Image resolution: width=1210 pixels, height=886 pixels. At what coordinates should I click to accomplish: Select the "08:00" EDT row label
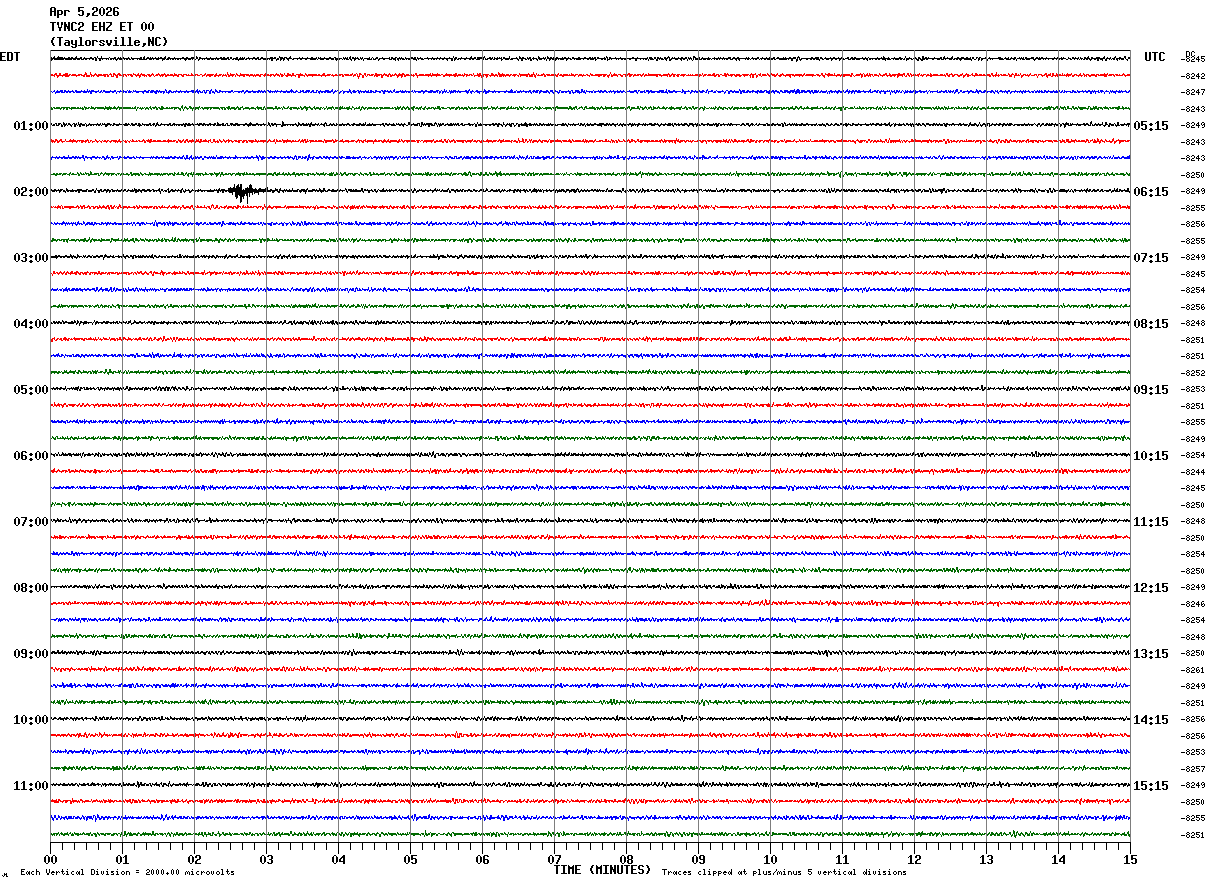pyautogui.click(x=30, y=588)
